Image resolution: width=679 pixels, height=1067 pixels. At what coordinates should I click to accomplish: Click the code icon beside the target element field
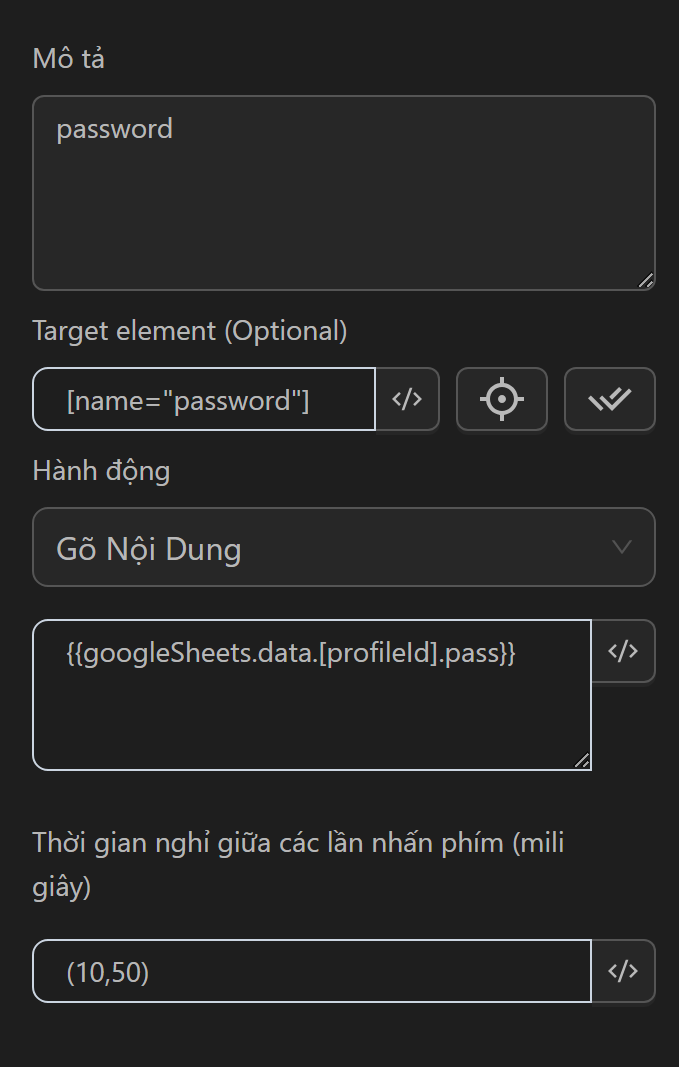pyautogui.click(x=407, y=400)
